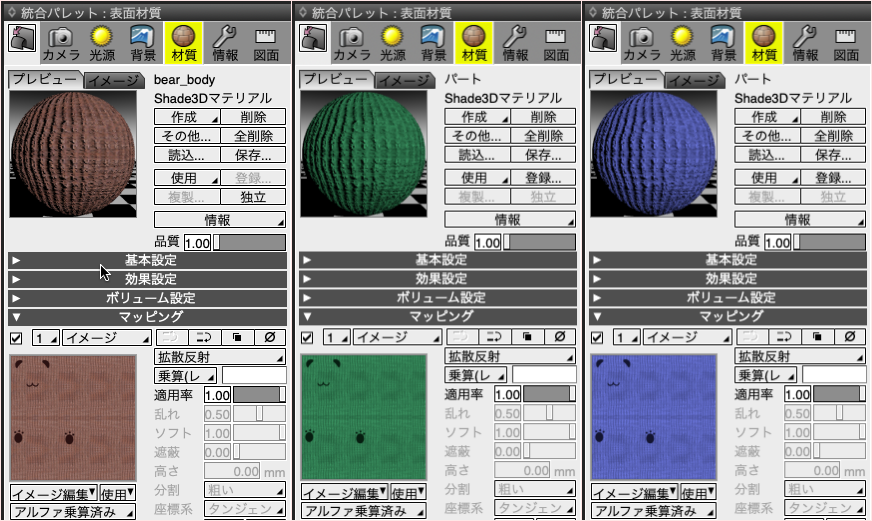This screenshot has width=872, height=521.
Task: Click the 品質 value field in the blue panel
Action: click(777, 242)
